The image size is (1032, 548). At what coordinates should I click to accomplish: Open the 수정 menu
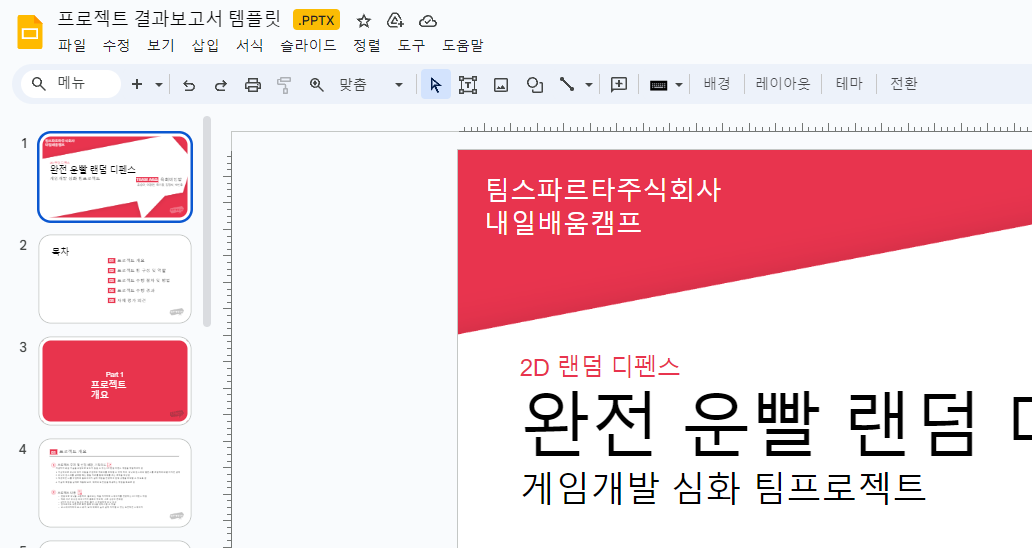(116, 45)
